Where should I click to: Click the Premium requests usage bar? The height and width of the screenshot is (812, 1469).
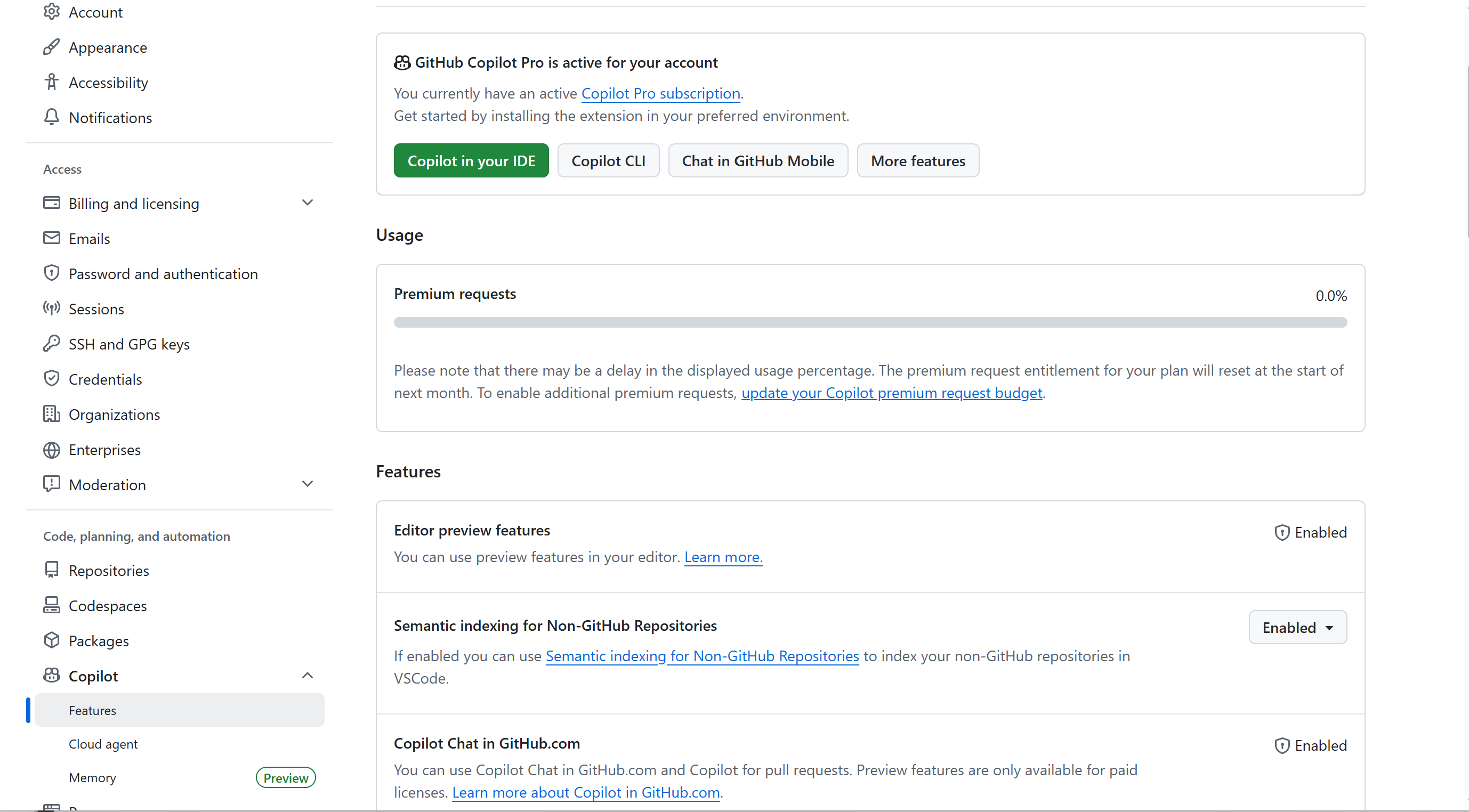click(x=870, y=322)
